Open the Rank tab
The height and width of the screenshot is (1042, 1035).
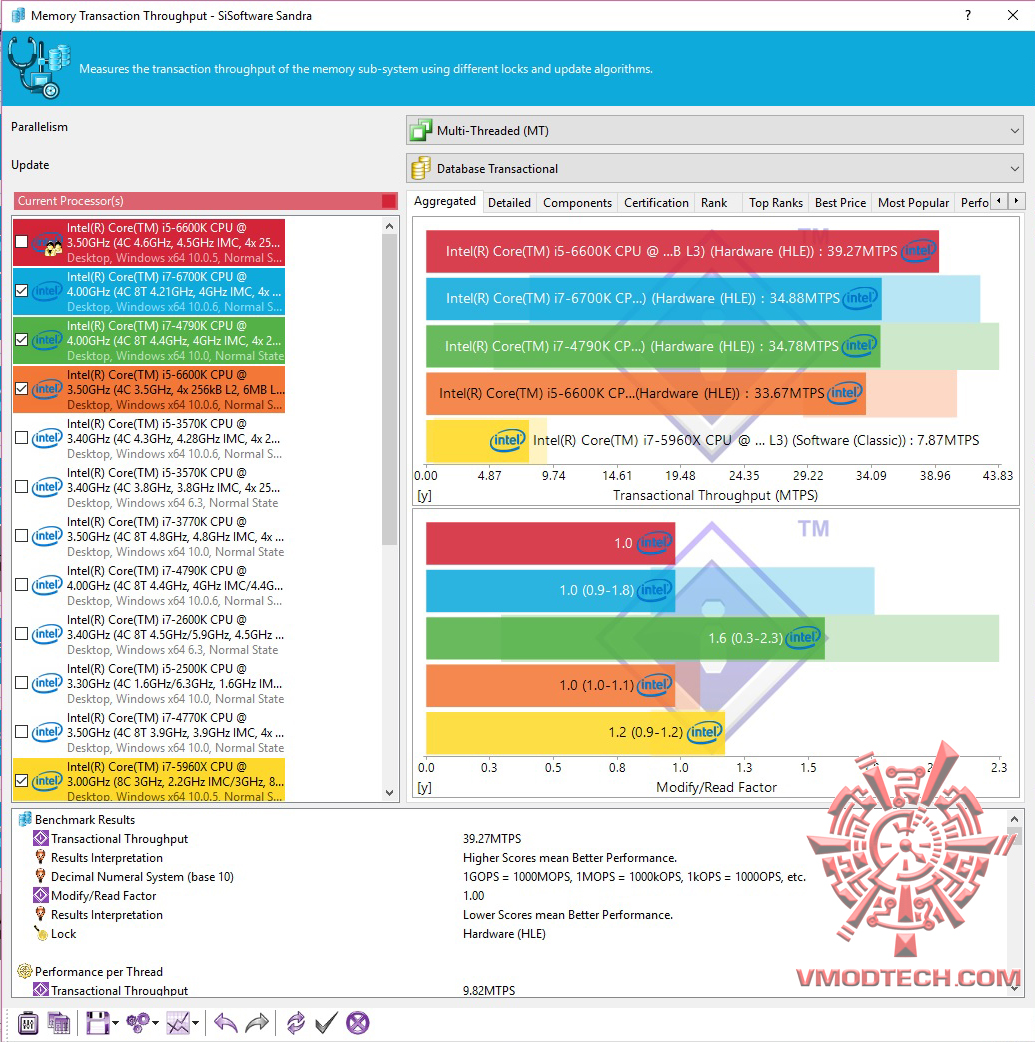714,203
